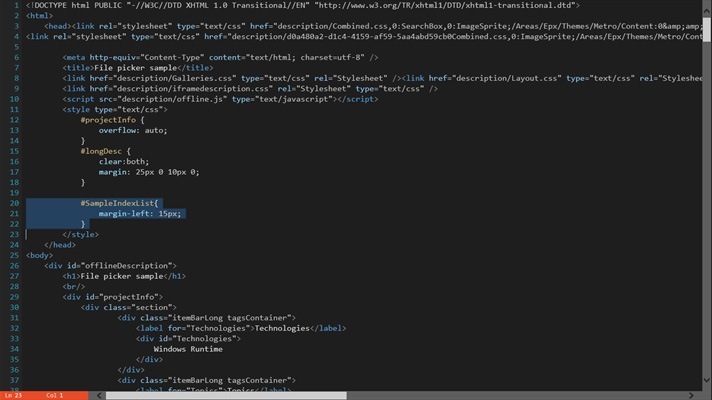
Task: Click the '<h1>File picker sample</h1>' line
Action: coord(124,276)
